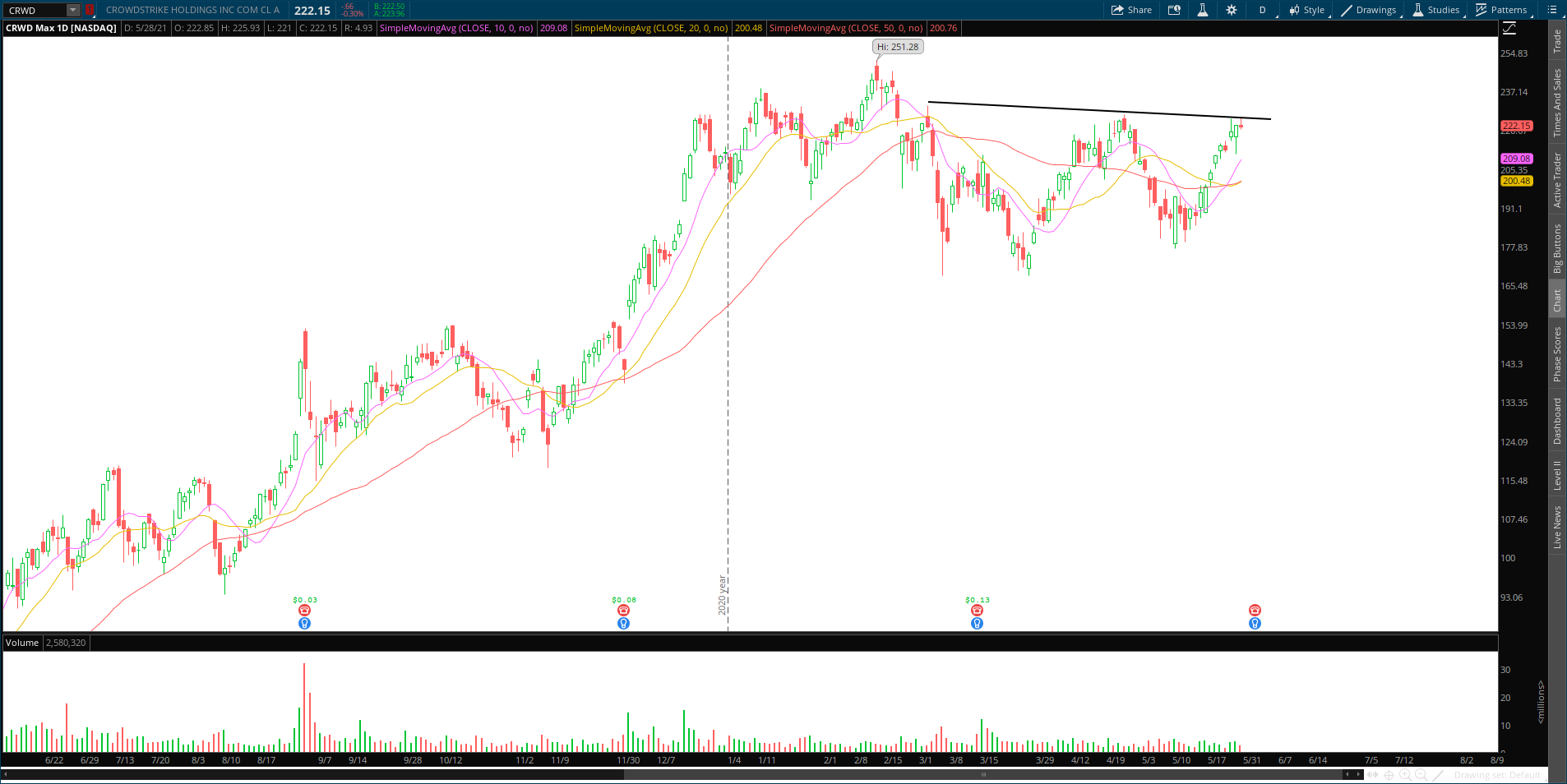1567x784 pixels.
Task: Click the earnings phone icon near 9/7
Action: point(304,611)
